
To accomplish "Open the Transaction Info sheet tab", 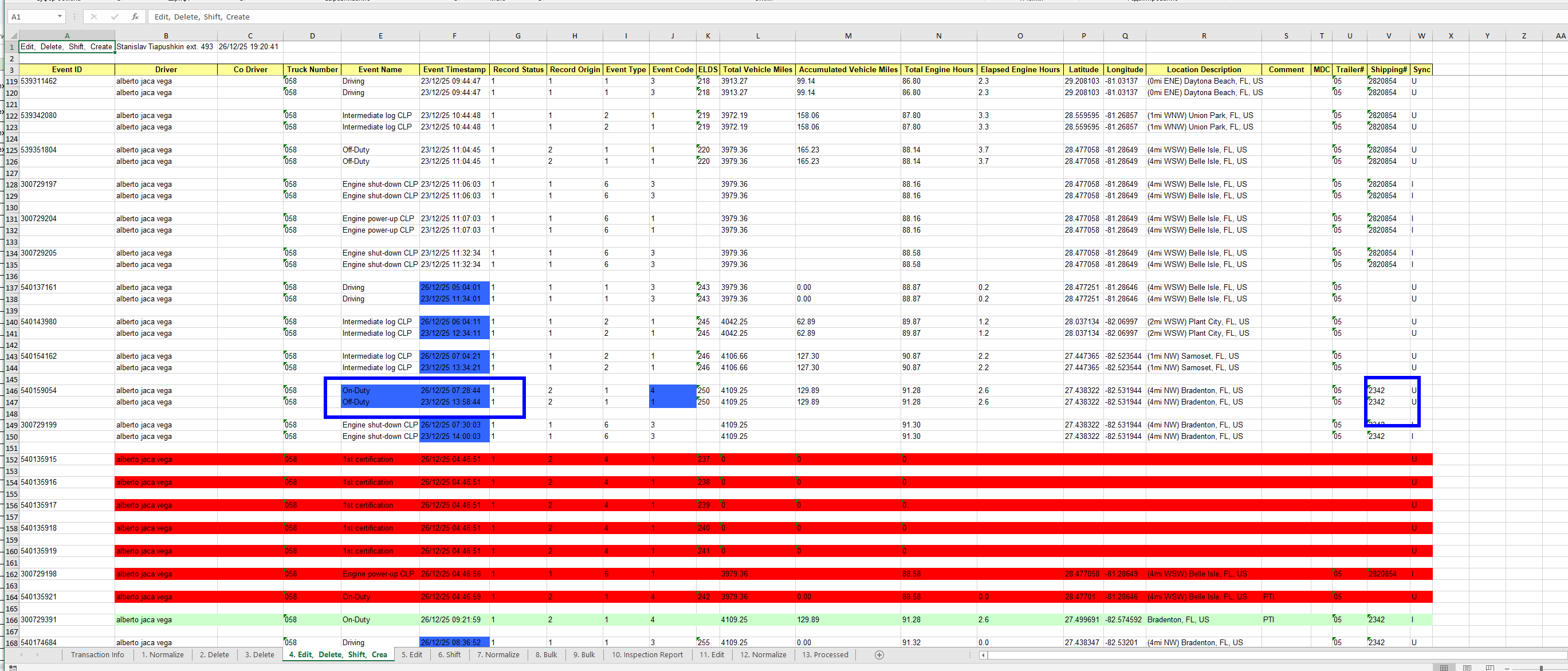I will pyautogui.click(x=97, y=655).
